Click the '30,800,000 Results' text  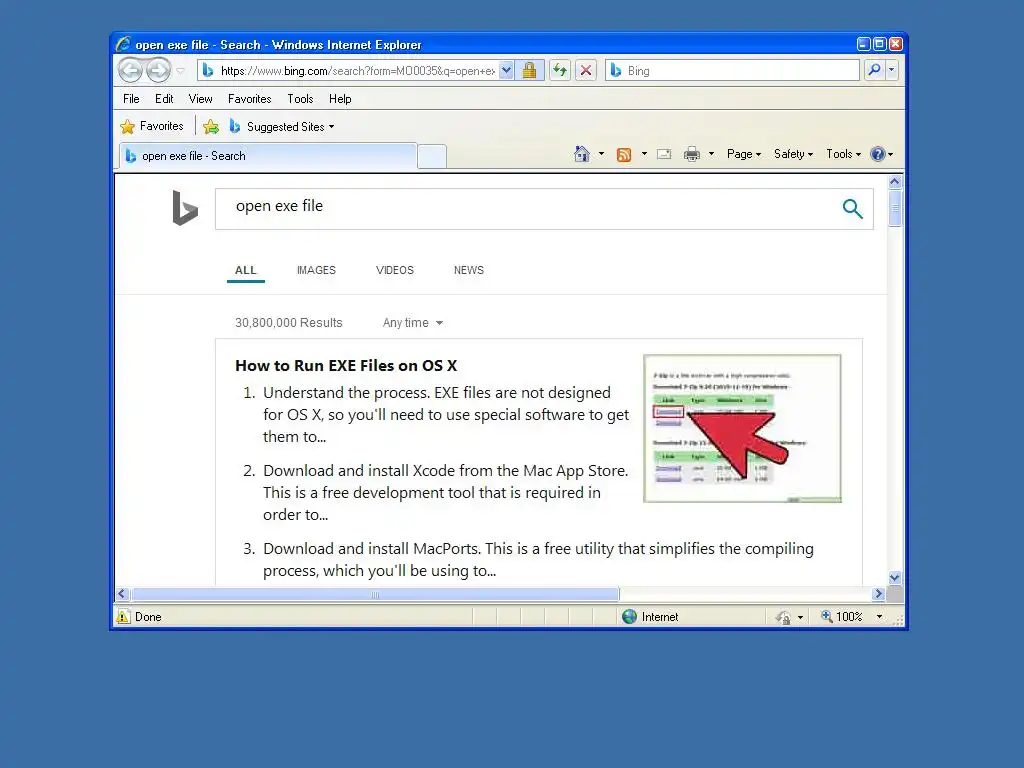[289, 323]
